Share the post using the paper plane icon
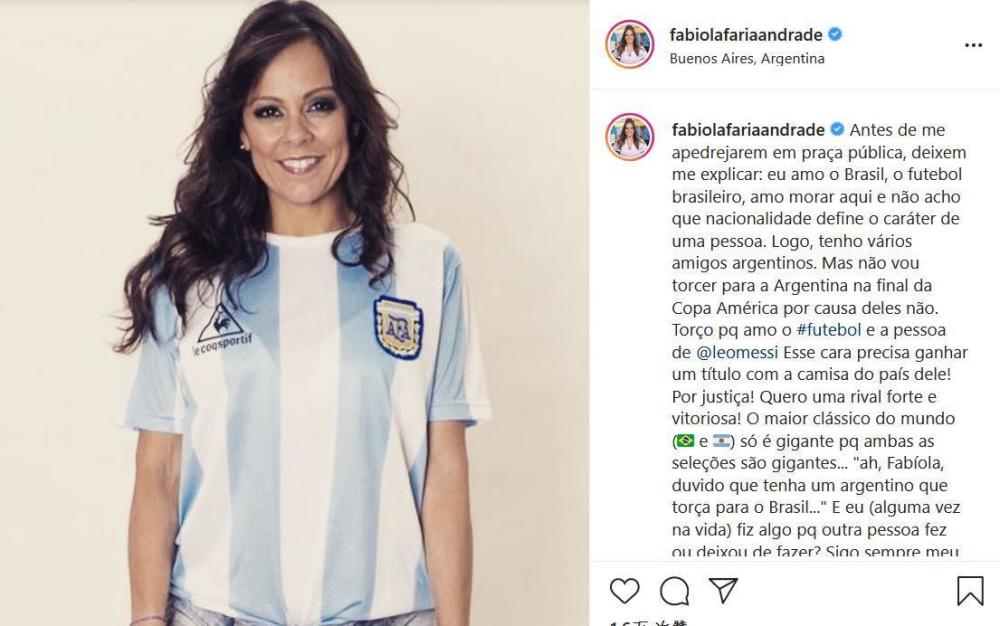 click(724, 590)
